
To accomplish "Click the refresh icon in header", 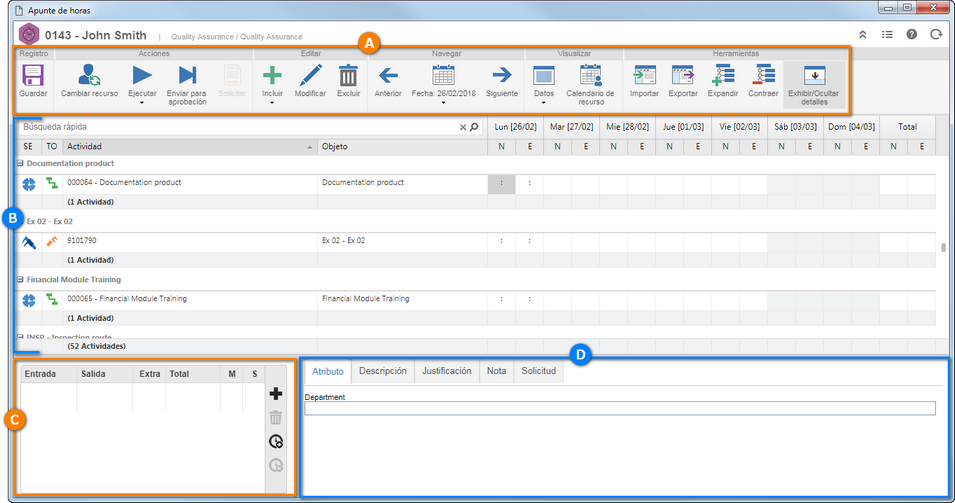I will pyautogui.click(x=936, y=35).
